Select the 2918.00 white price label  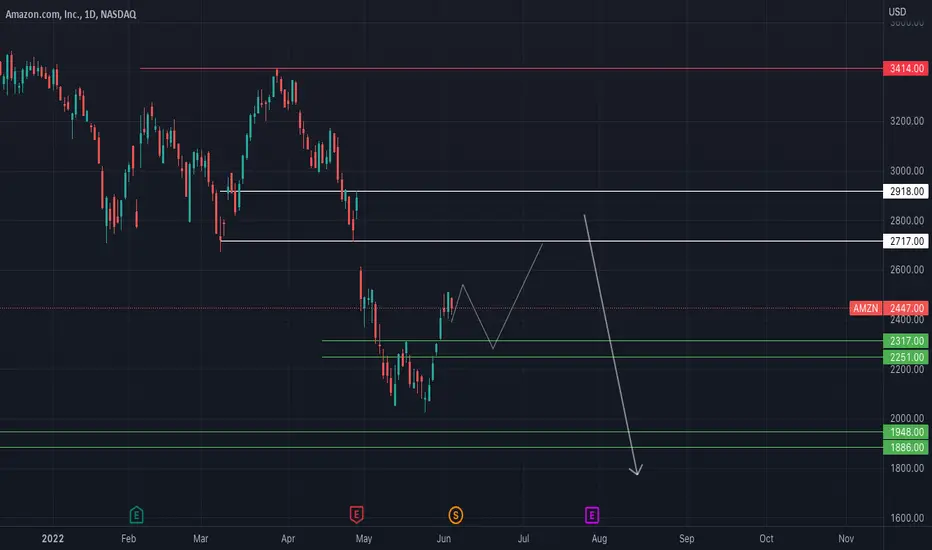(x=906, y=191)
